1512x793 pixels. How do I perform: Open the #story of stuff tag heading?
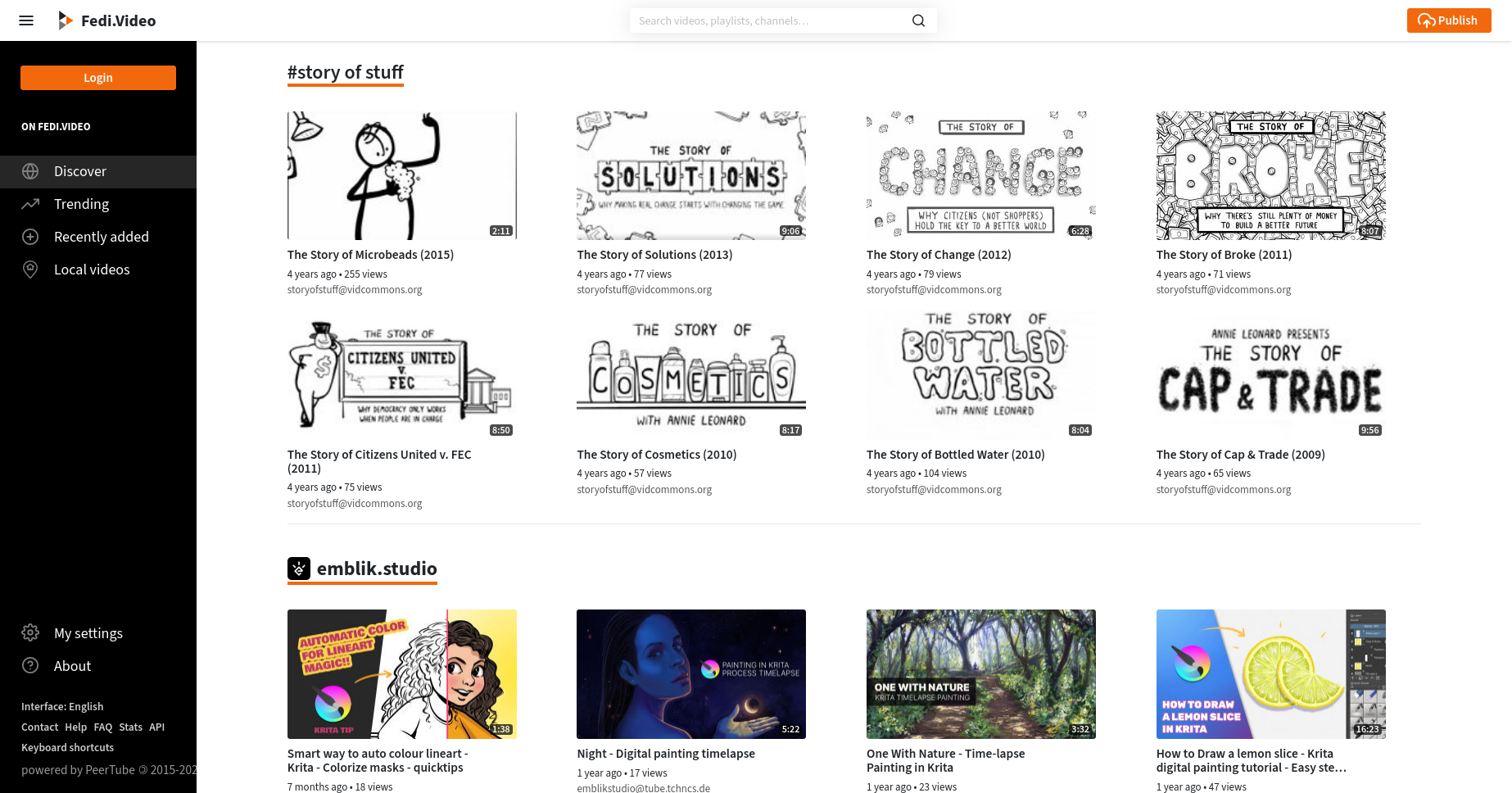(x=345, y=72)
